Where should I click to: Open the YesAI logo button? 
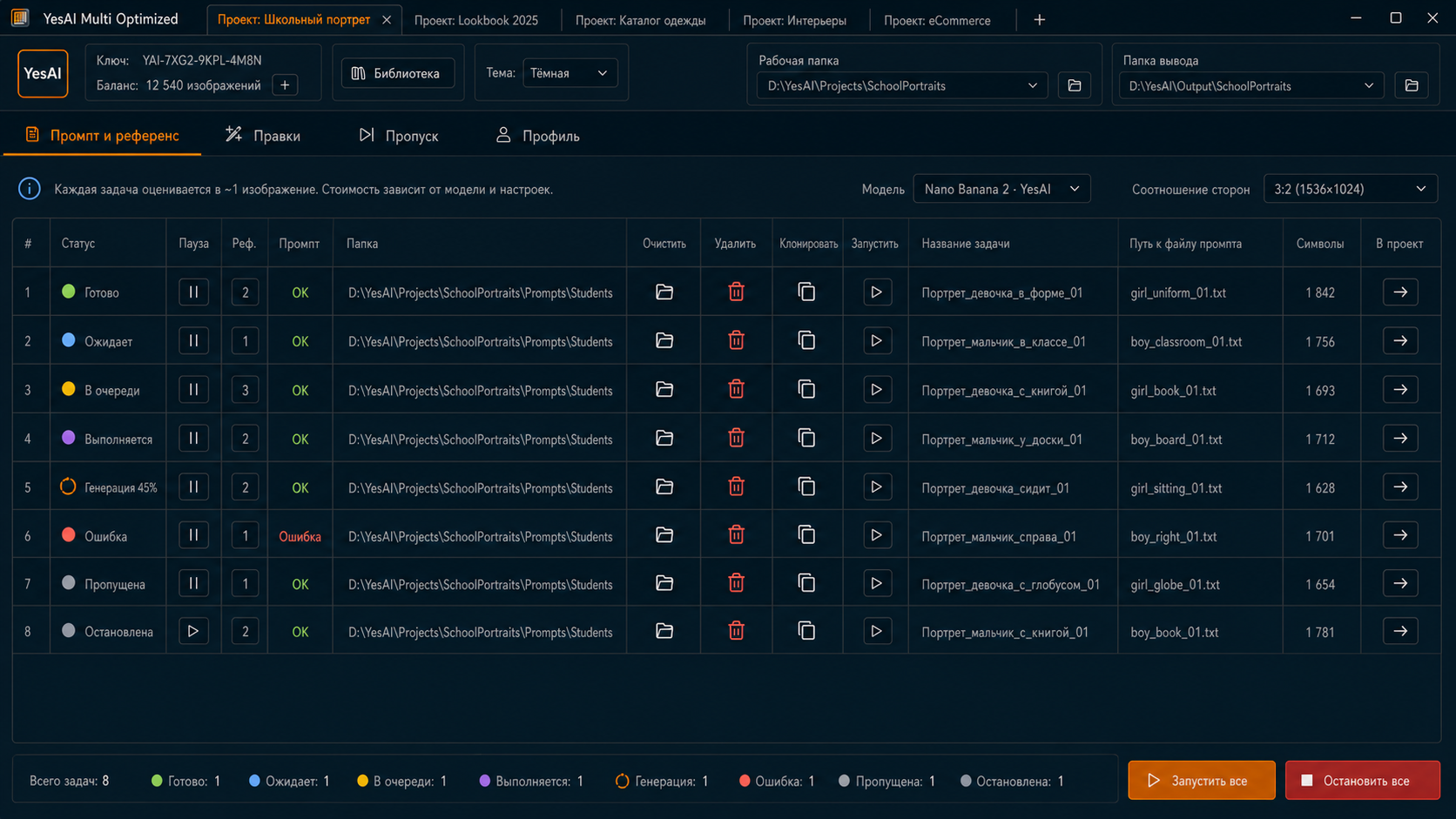(x=43, y=73)
